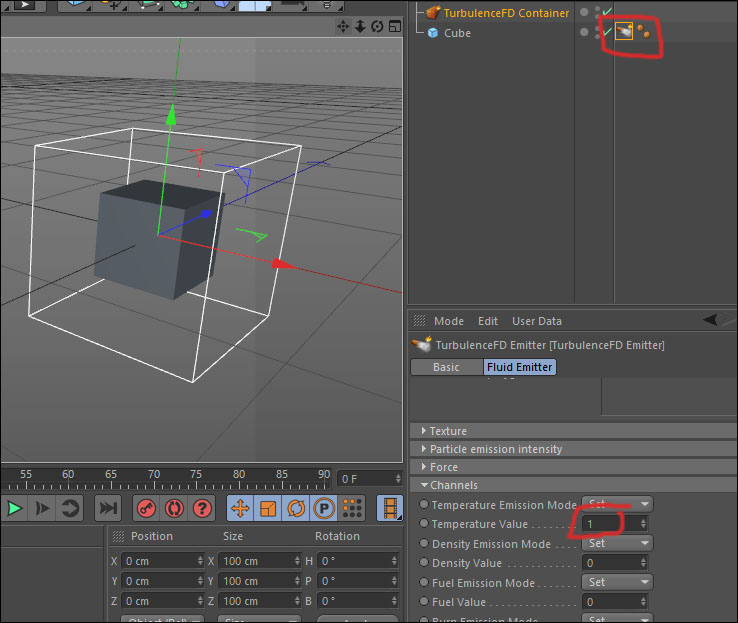738x623 pixels.
Task: Click the Temperature Value stepper arrows
Action: click(x=643, y=524)
